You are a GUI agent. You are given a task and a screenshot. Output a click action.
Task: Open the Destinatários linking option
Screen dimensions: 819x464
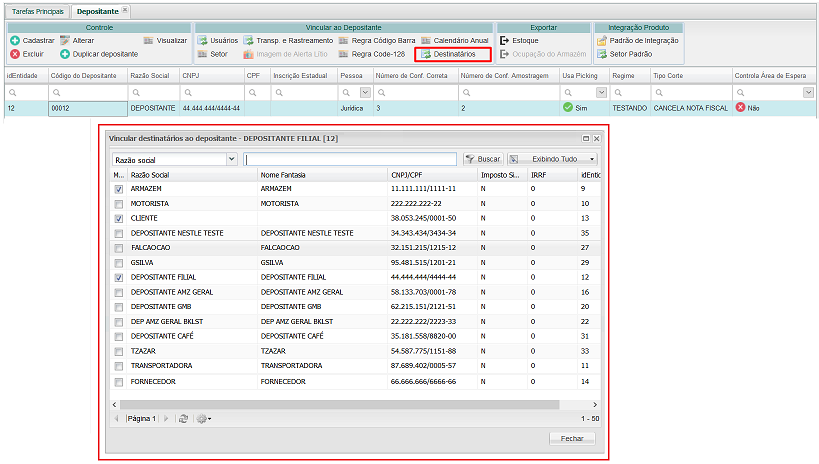pos(454,54)
